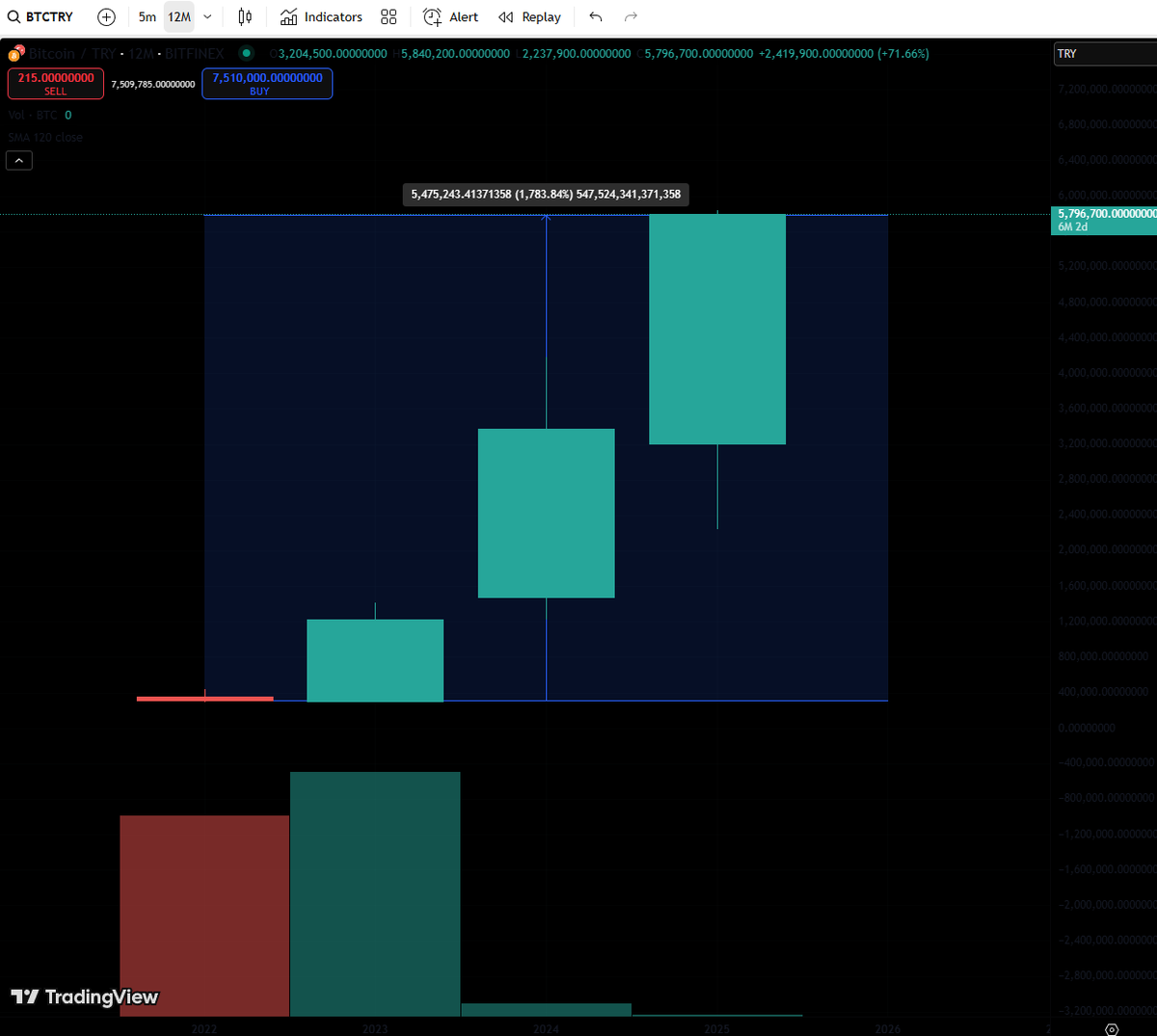Click the red 2022 candle
The width and height of the screenshot is (1157, 1036).
pyautogui.click(x=205, y=699)
